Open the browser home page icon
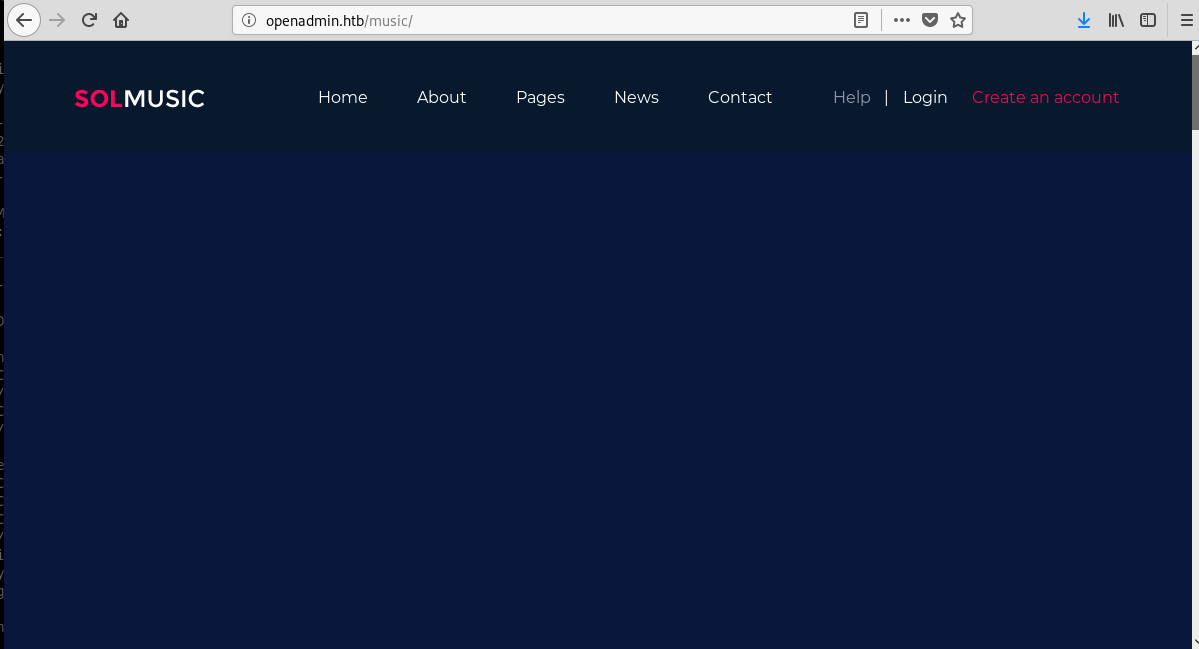The height and width of the screenshot is (649, 1199). click(x=121, y=20)
